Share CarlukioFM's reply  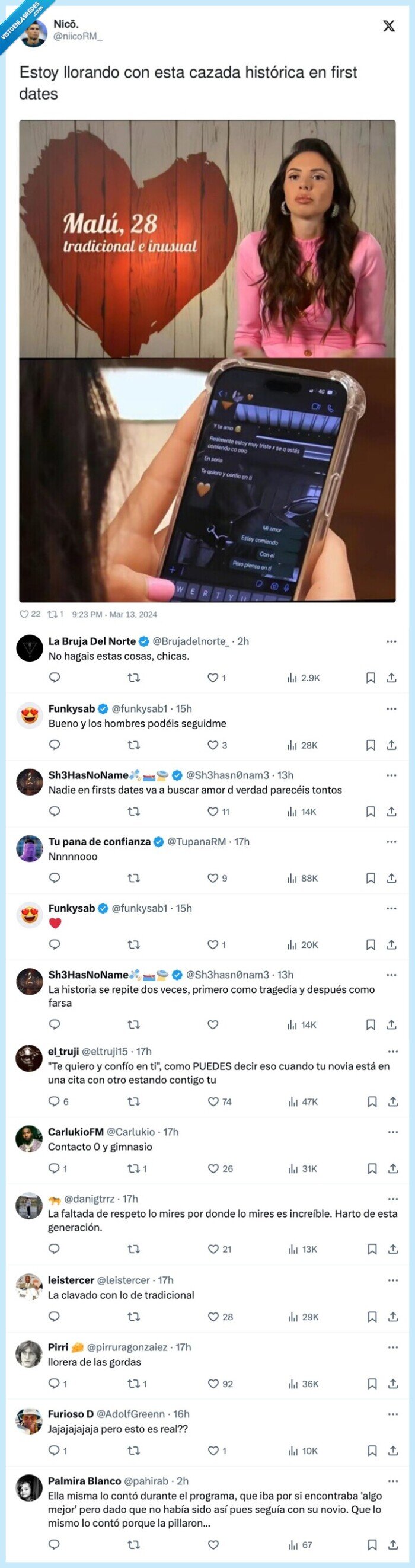(392, 1168)
